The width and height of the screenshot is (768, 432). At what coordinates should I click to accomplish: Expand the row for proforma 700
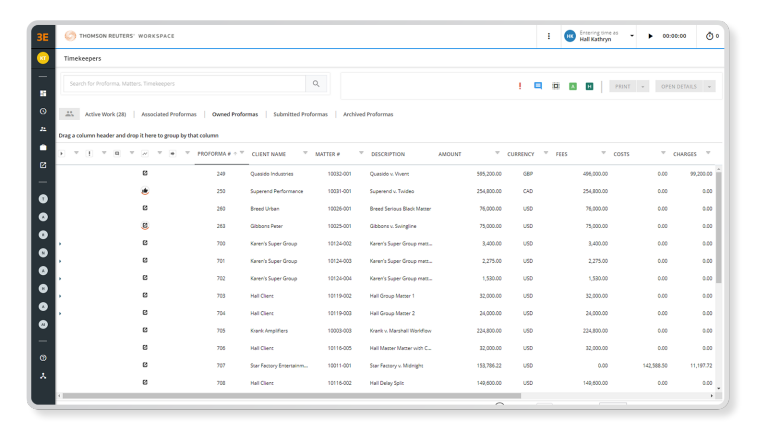pyautogui.click(x=60, y=243)
